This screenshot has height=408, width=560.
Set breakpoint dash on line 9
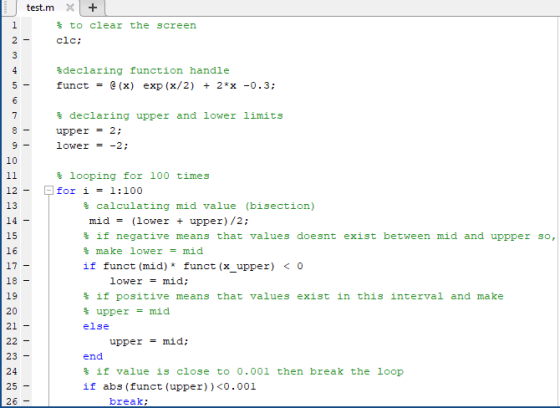[x=26, y=145]
